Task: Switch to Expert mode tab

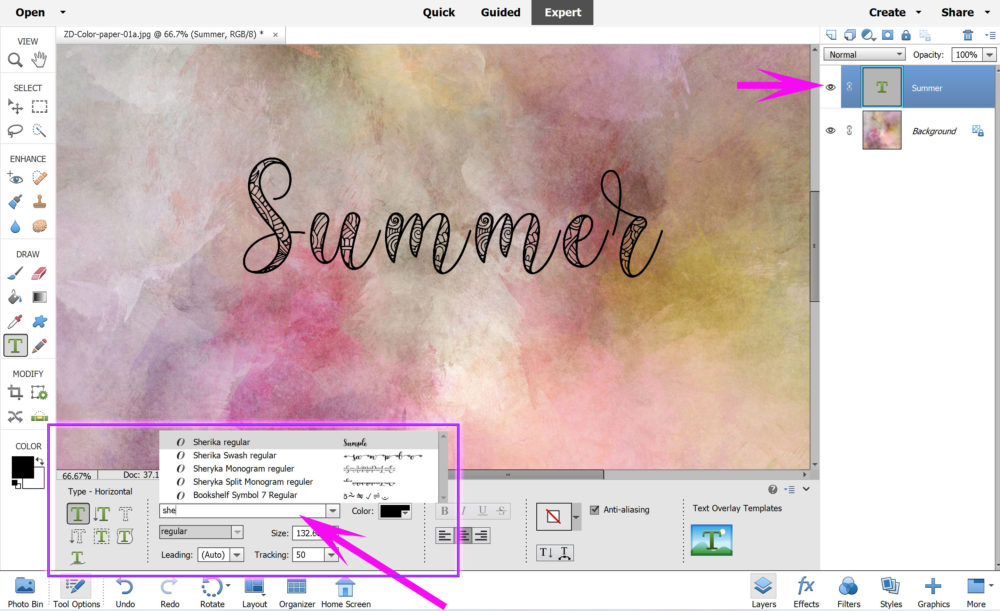Action: tap(562, 12)
